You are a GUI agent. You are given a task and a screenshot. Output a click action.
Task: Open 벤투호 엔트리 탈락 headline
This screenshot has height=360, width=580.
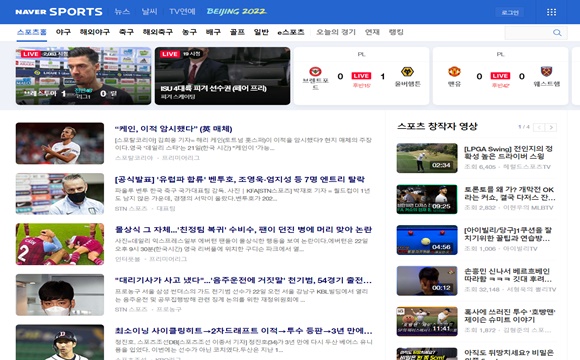pos(240,179)
